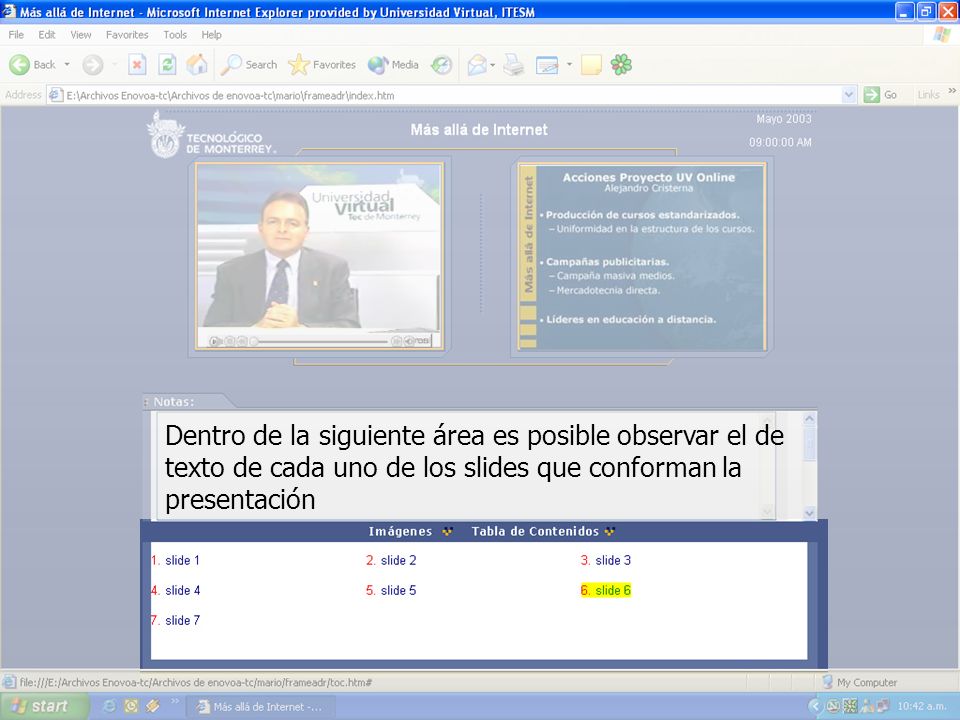
Task: Click the system tray expand arrow
Action: [x=814, y=706]
